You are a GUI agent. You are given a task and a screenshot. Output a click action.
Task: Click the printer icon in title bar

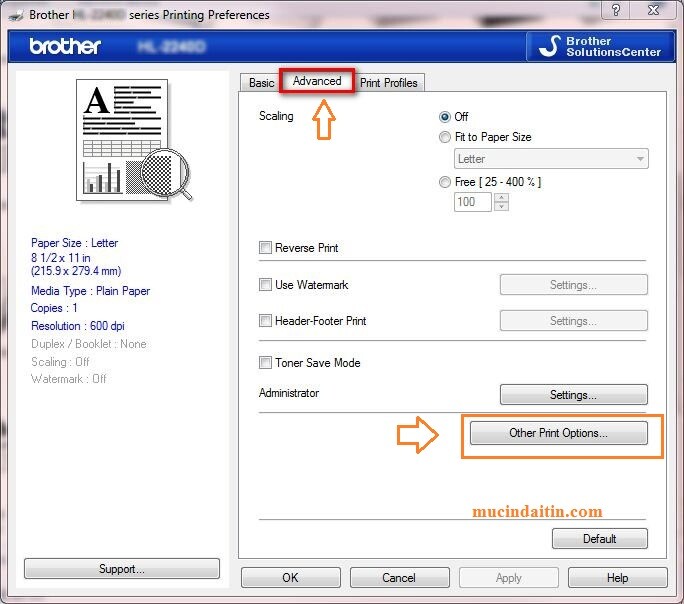coord(17,15)
